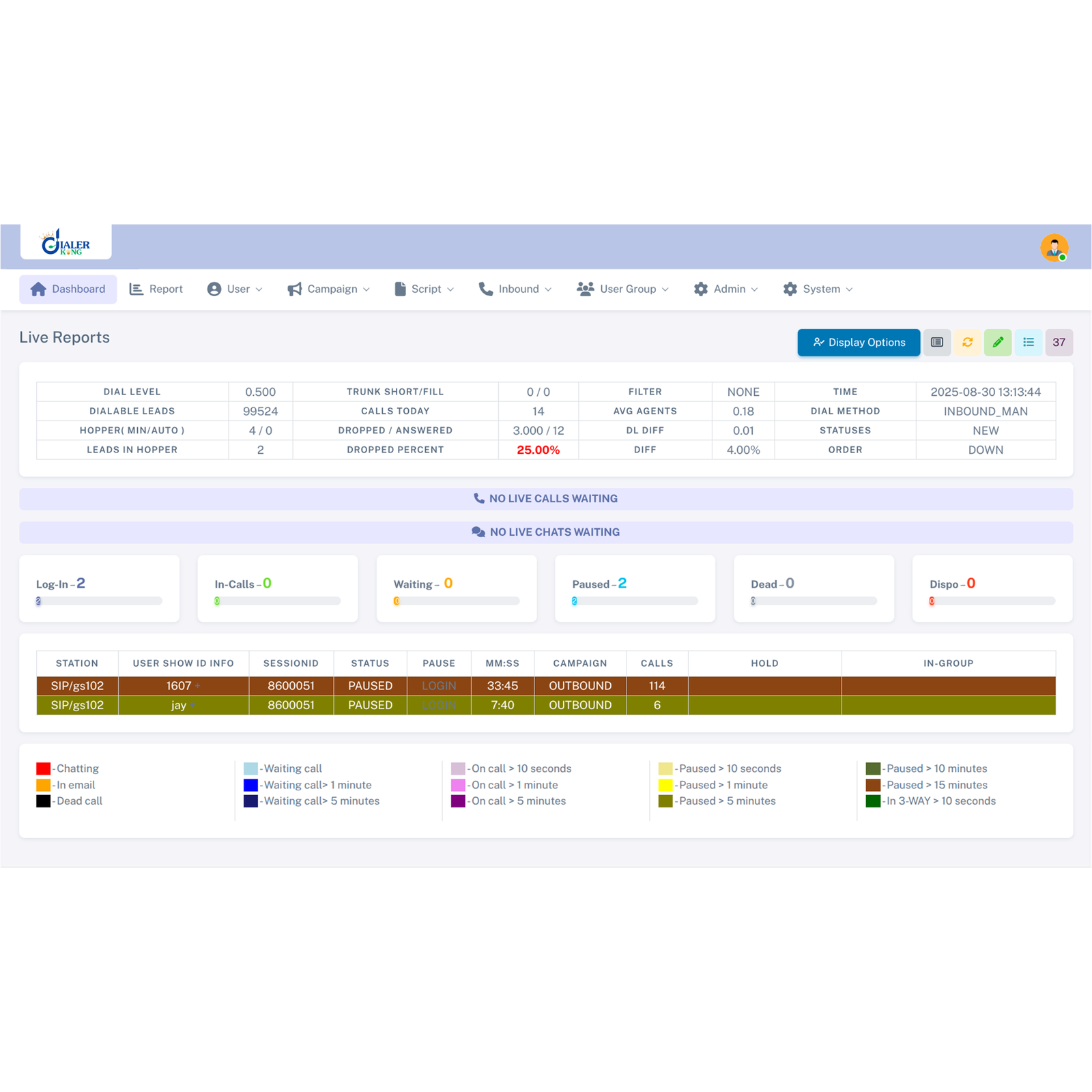Click the home icon in Dashboard
Screen dimensions: 1092x1092
click(38, 289)
